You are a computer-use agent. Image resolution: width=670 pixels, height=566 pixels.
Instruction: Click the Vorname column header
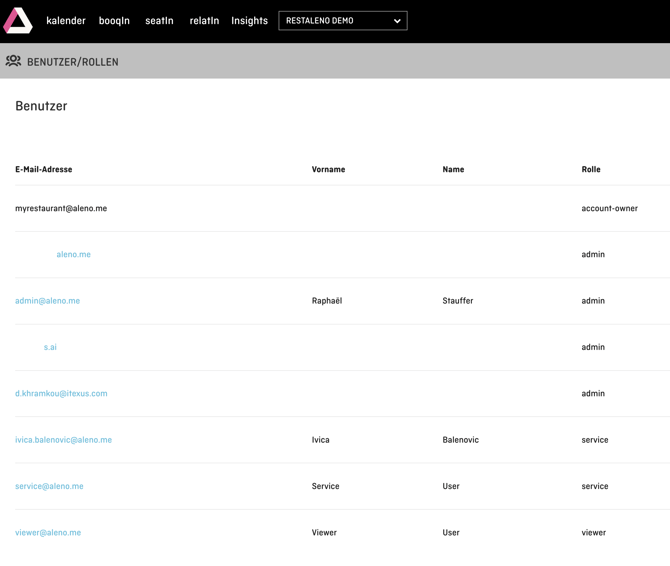click(328, 170)
